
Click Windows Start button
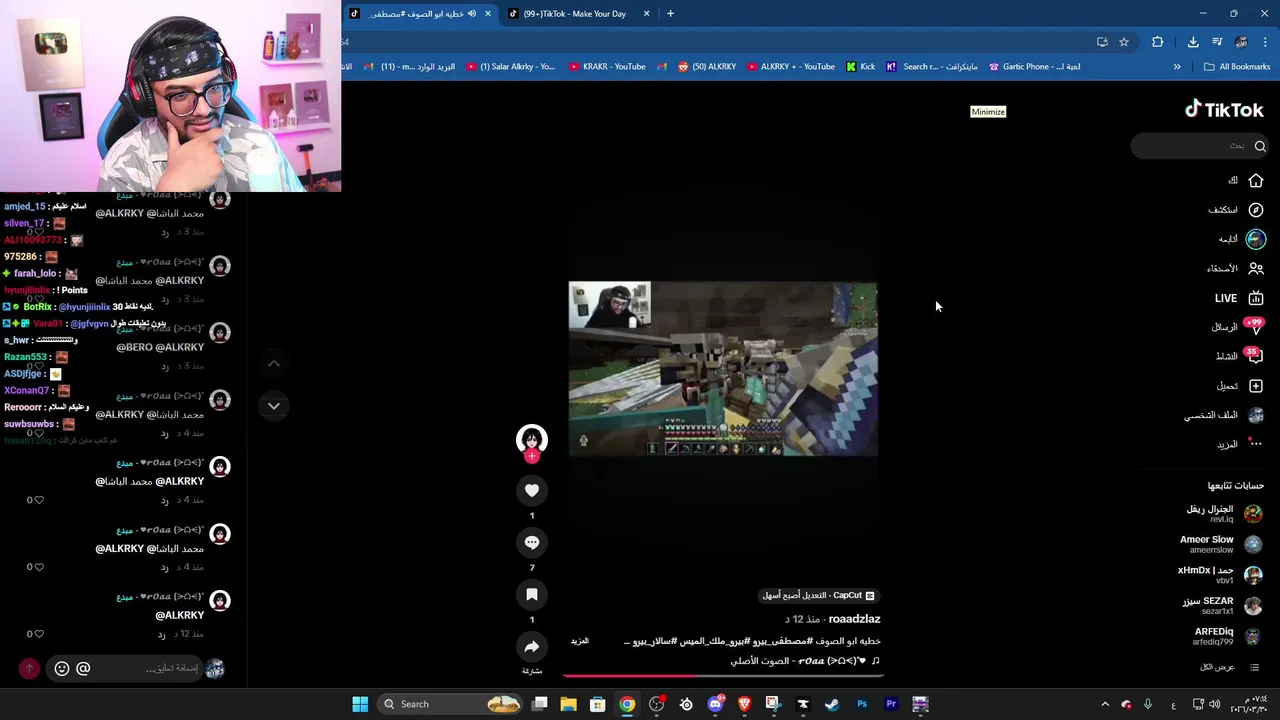coord(360,704)
